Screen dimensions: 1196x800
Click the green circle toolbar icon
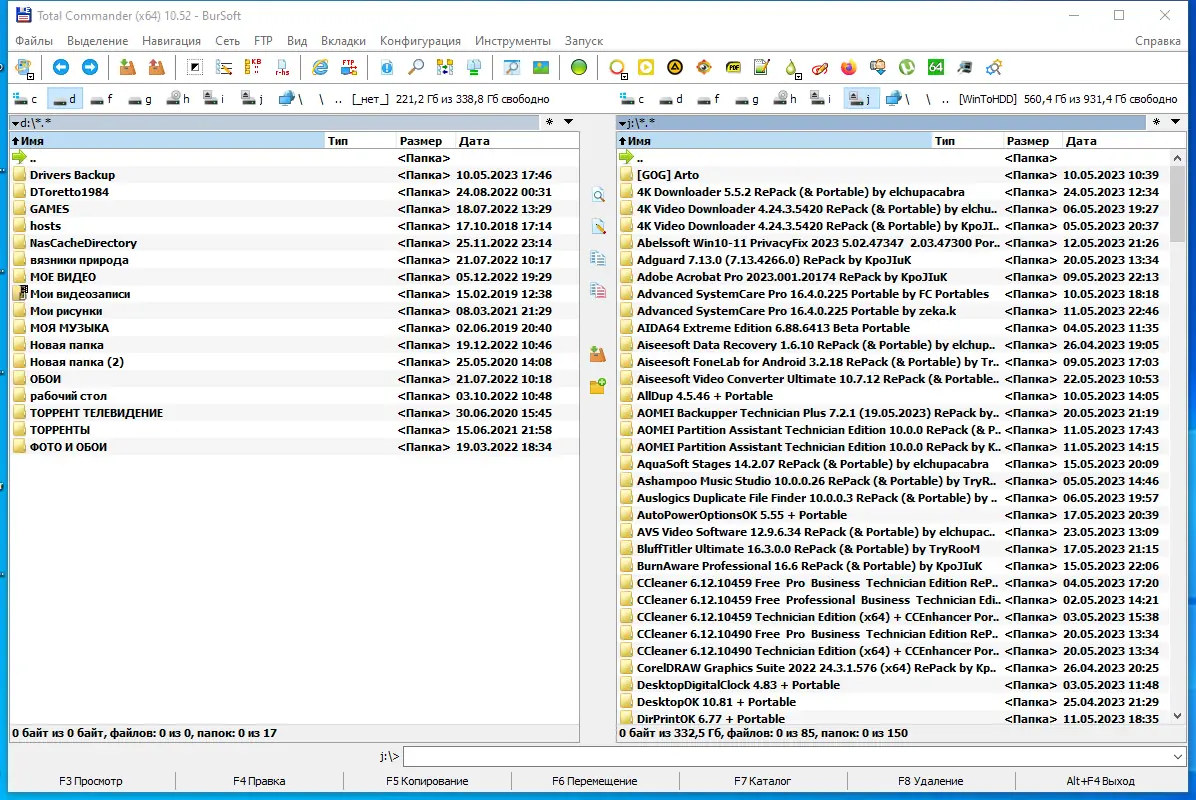[579, 67]
